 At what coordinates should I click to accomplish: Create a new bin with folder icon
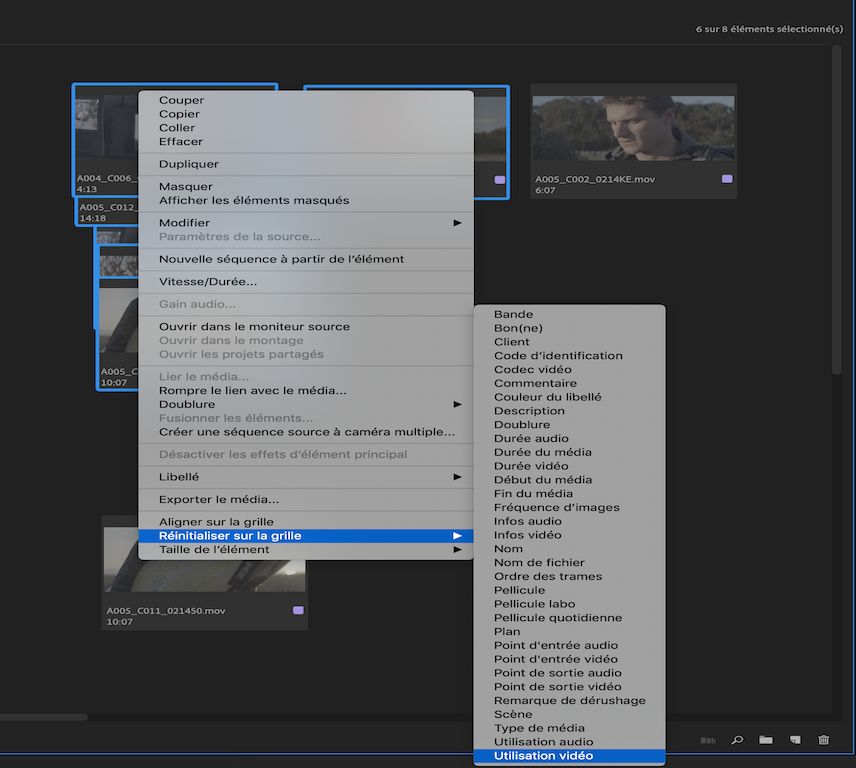[766, 740]
